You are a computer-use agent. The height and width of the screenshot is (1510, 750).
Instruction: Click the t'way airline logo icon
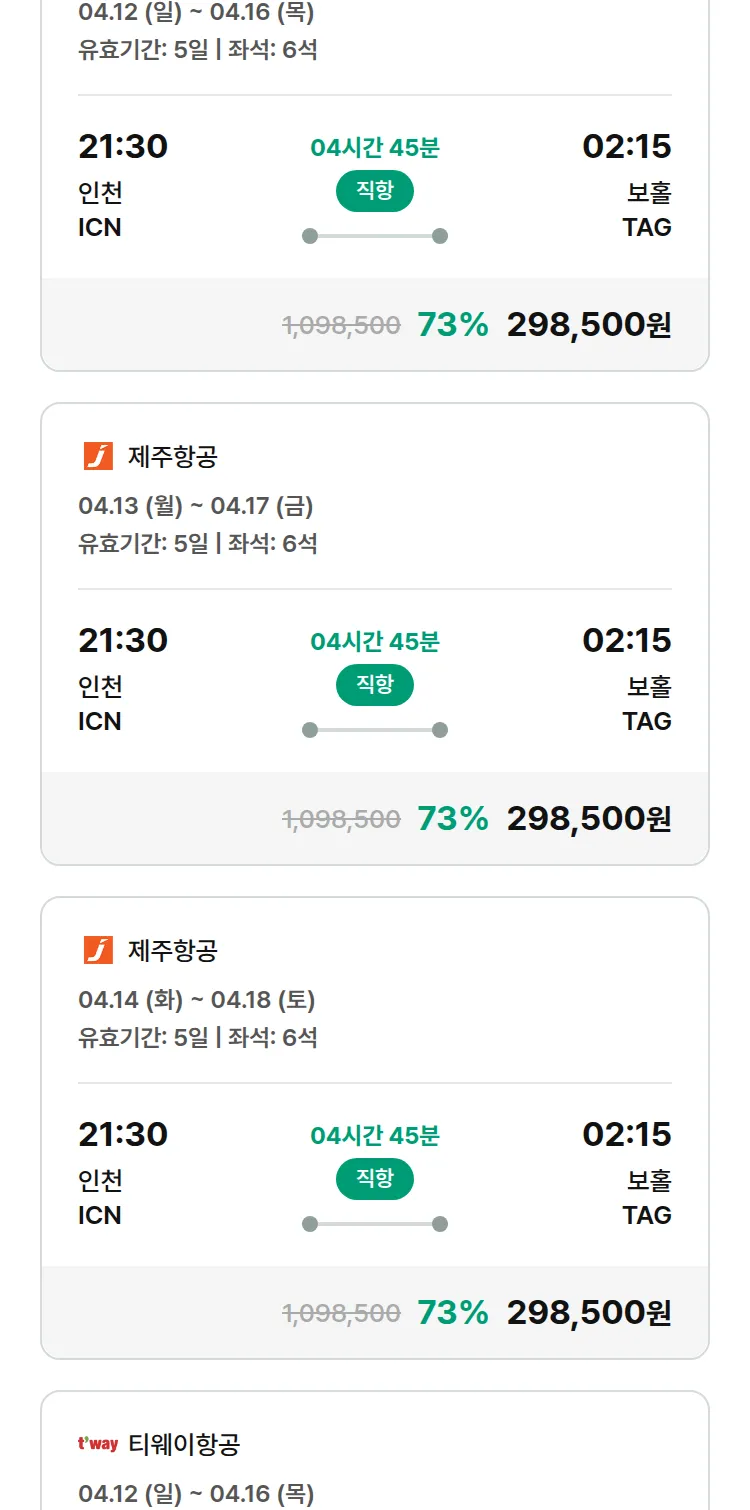(98, 1444)
